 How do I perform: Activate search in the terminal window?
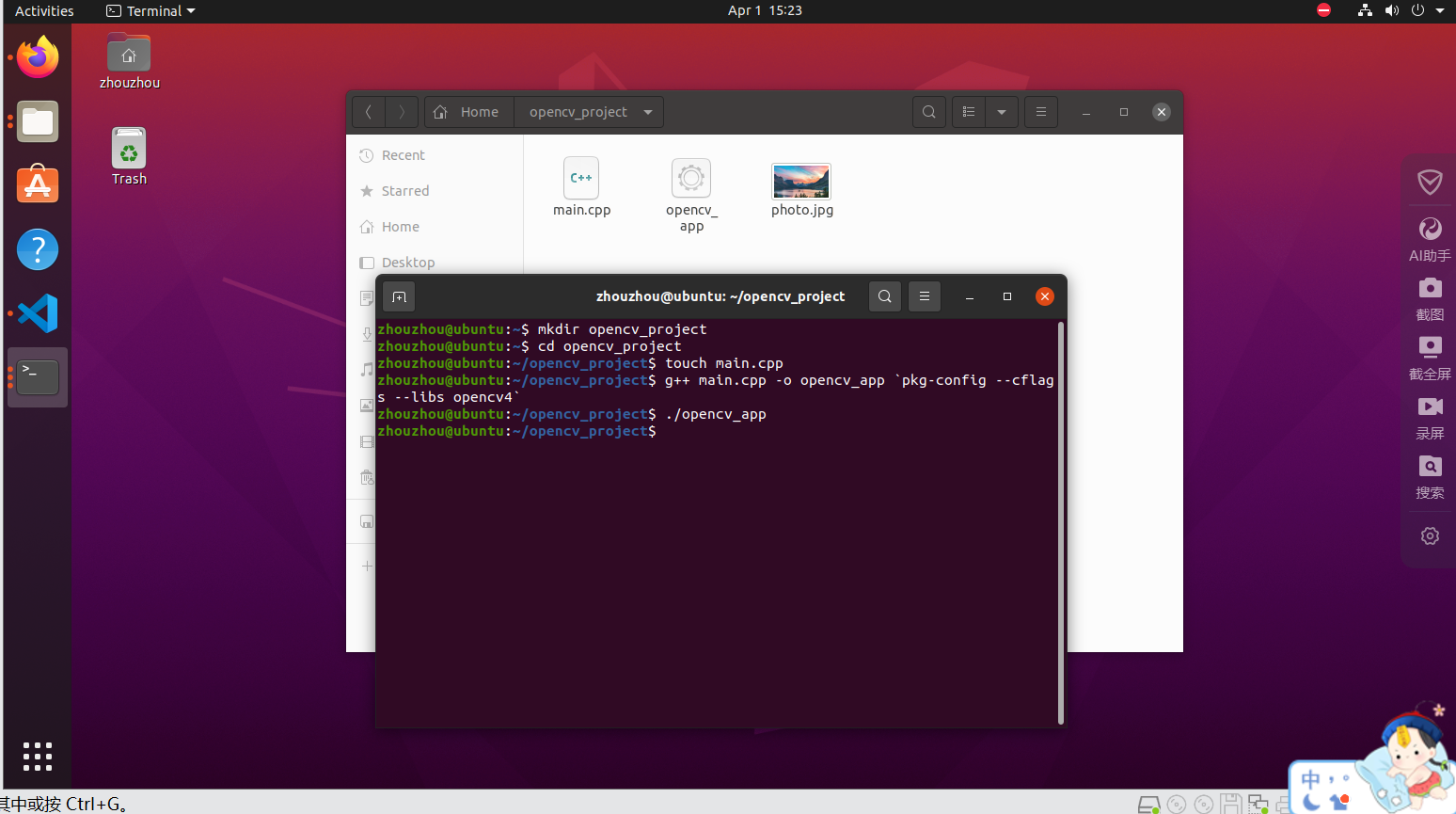tap(884, 295)
